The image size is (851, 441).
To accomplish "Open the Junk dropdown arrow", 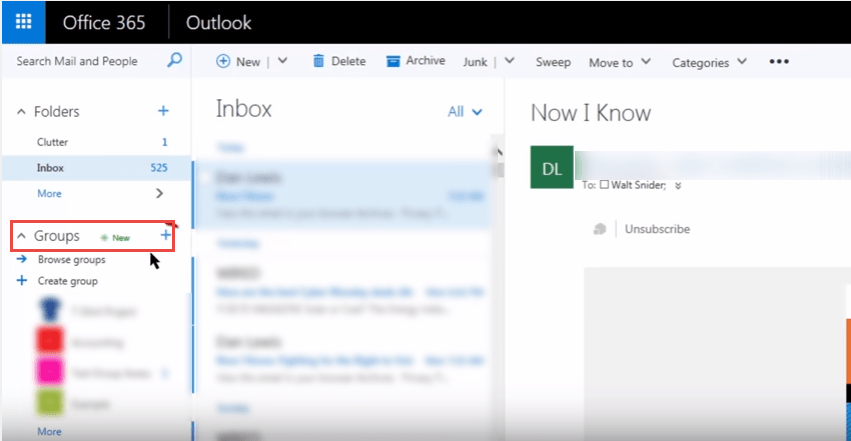I will (x=509, y=61).
